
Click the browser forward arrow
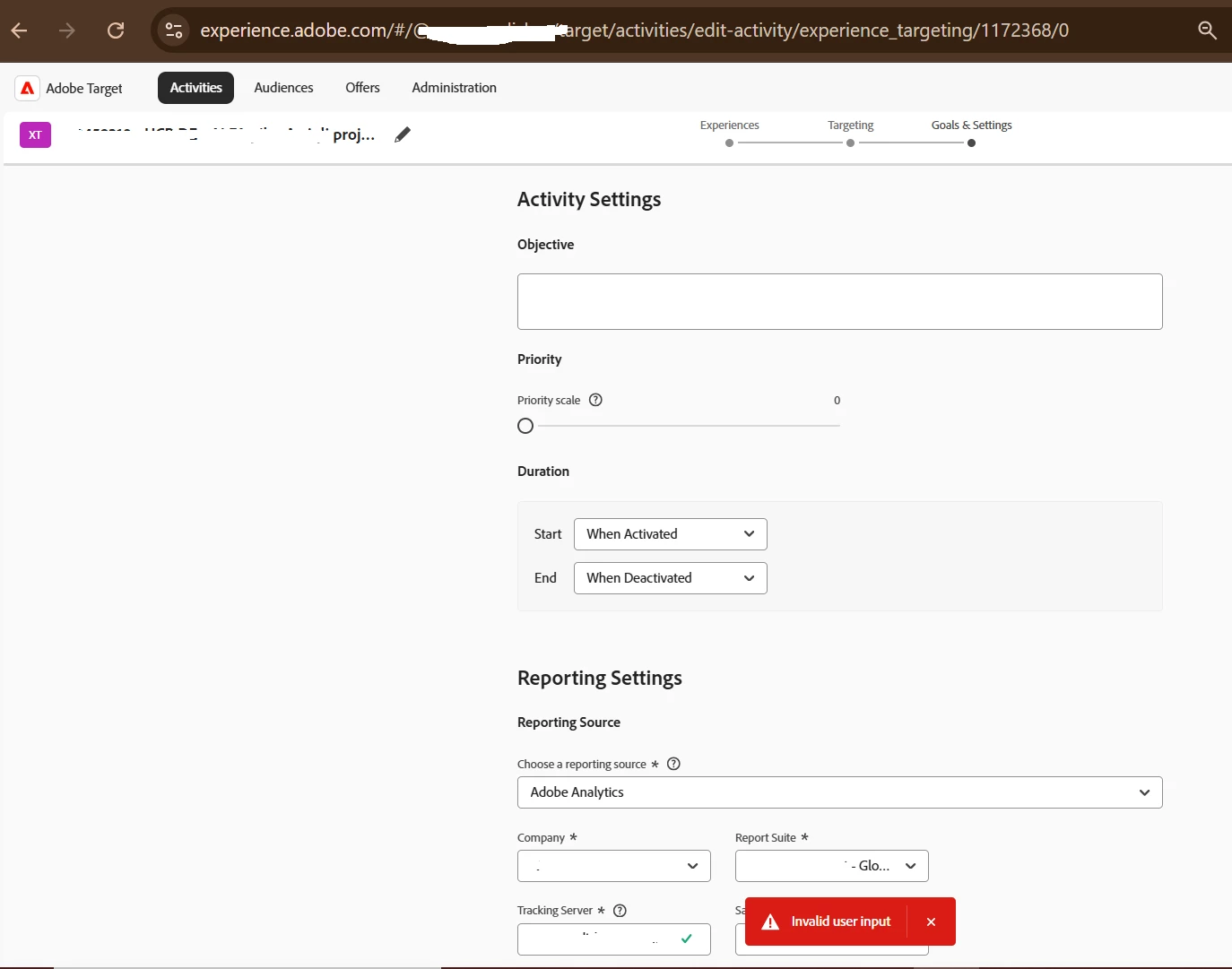click(67, 30)
